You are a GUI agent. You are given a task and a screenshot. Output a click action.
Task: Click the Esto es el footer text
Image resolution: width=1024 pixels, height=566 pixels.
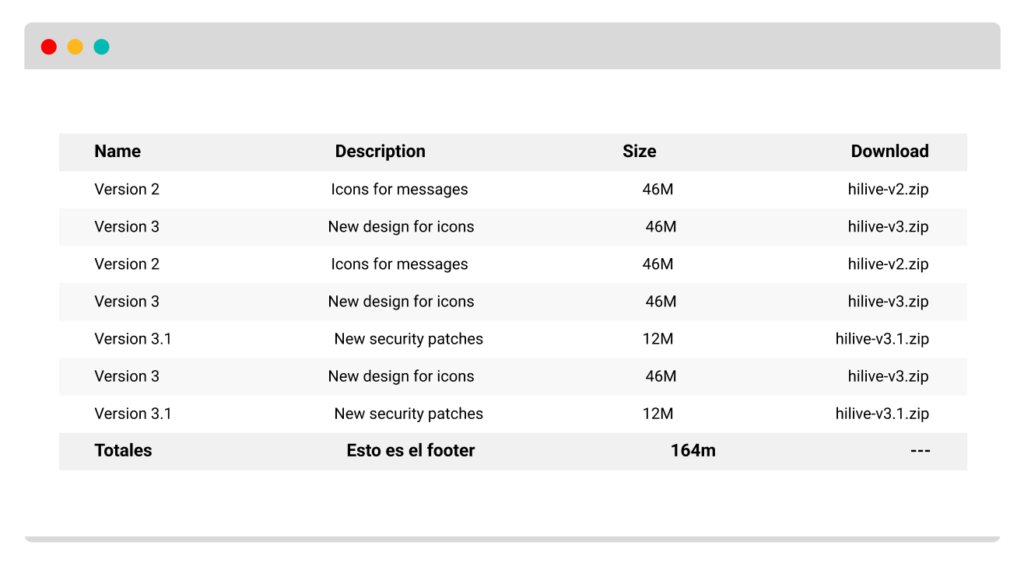pos(411,450)
